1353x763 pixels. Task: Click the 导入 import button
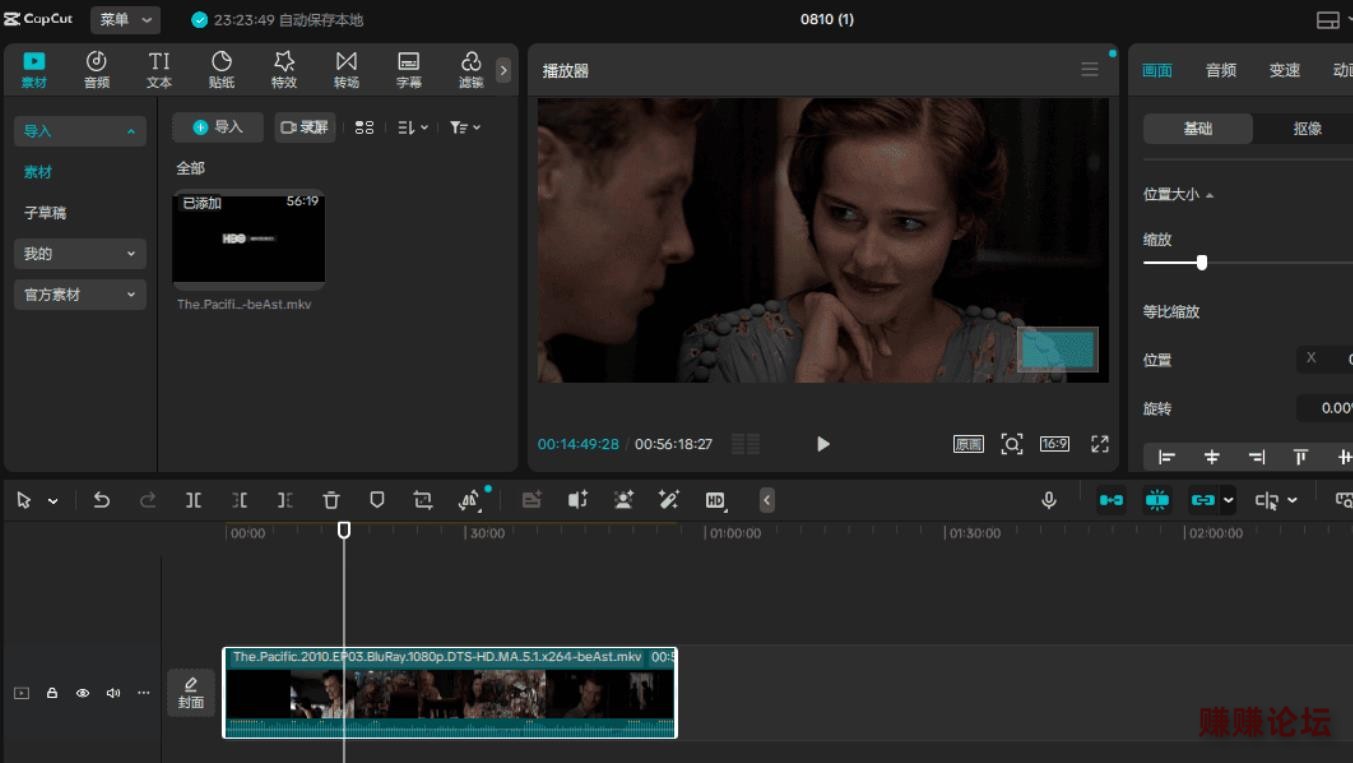[x=218, y=127]
